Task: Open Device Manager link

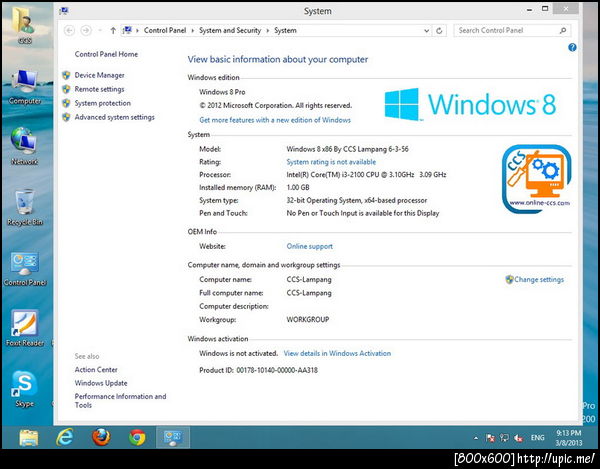Action: [x=99, y=75]
